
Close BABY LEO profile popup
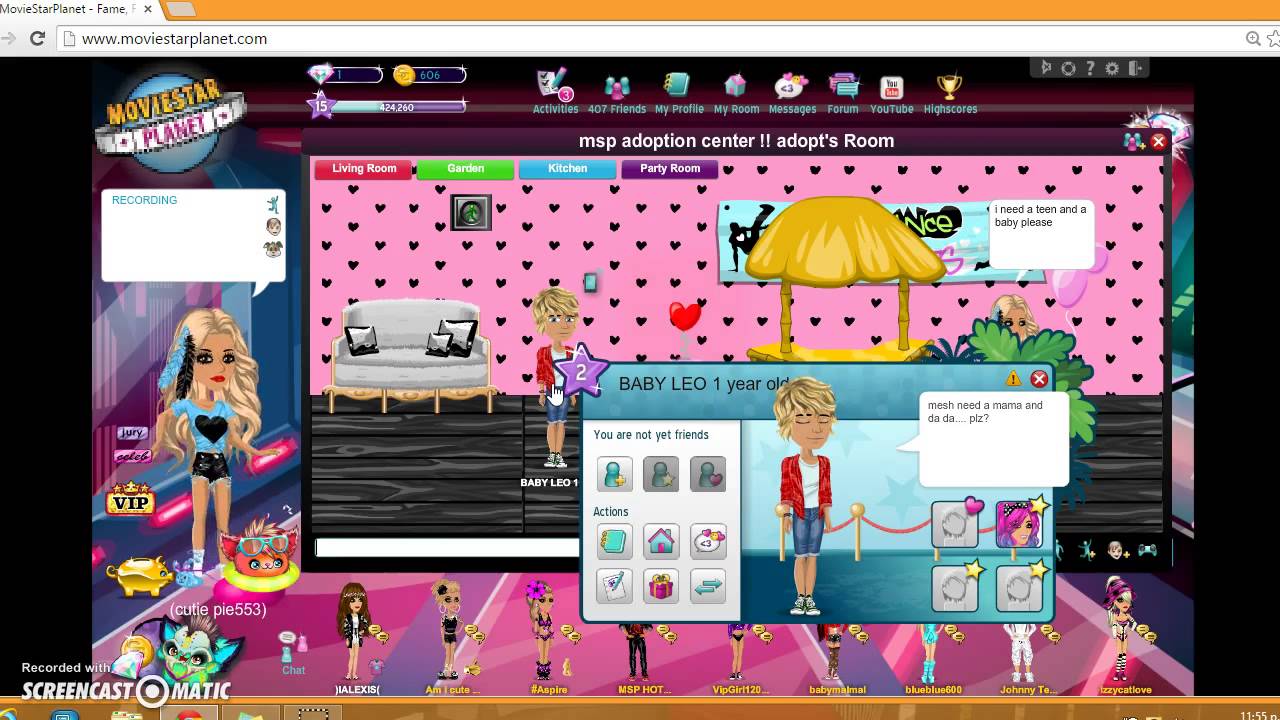pyautogui.click(x=1039, y=379)
